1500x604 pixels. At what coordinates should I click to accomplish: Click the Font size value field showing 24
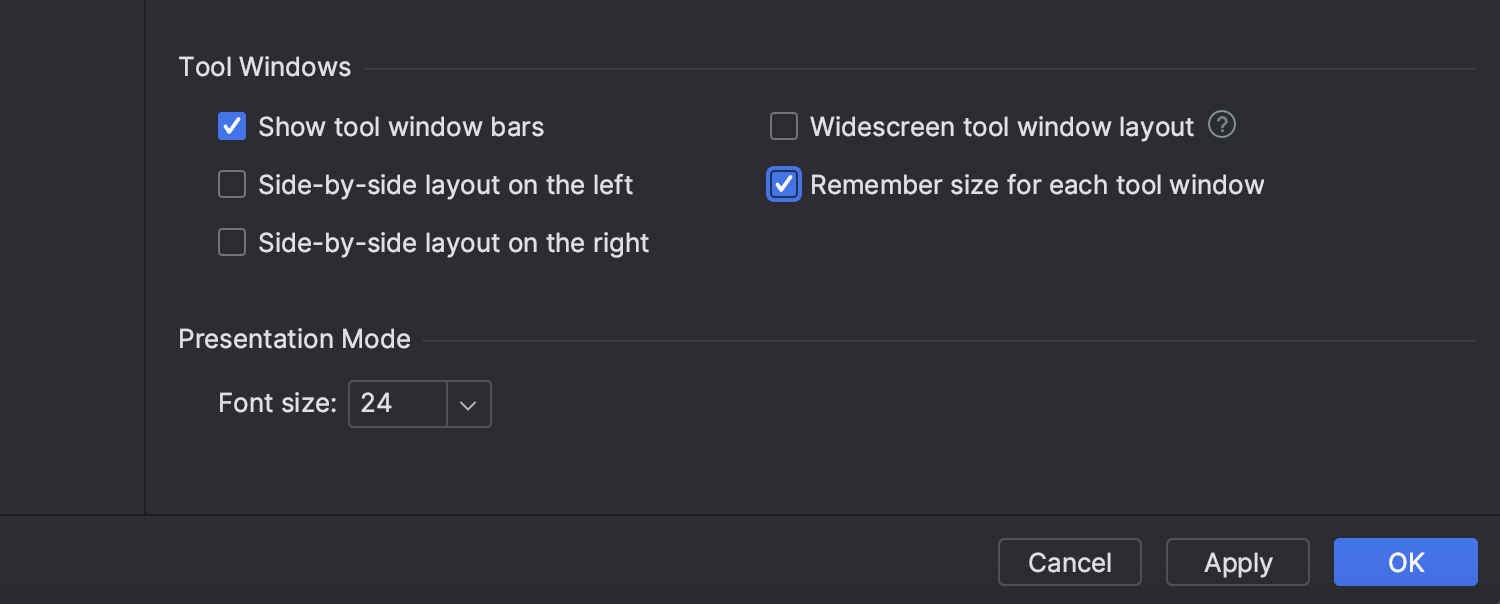tap(397, 404)
